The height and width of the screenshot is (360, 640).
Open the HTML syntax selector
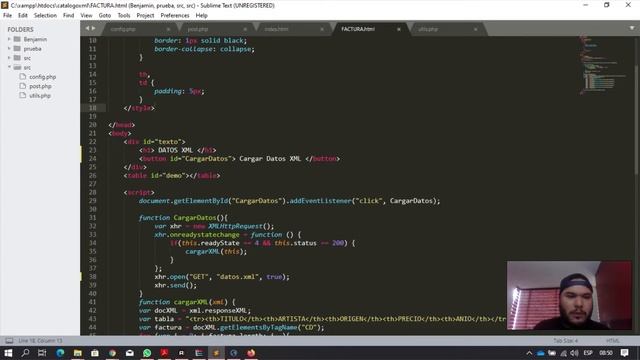(613, 340)
